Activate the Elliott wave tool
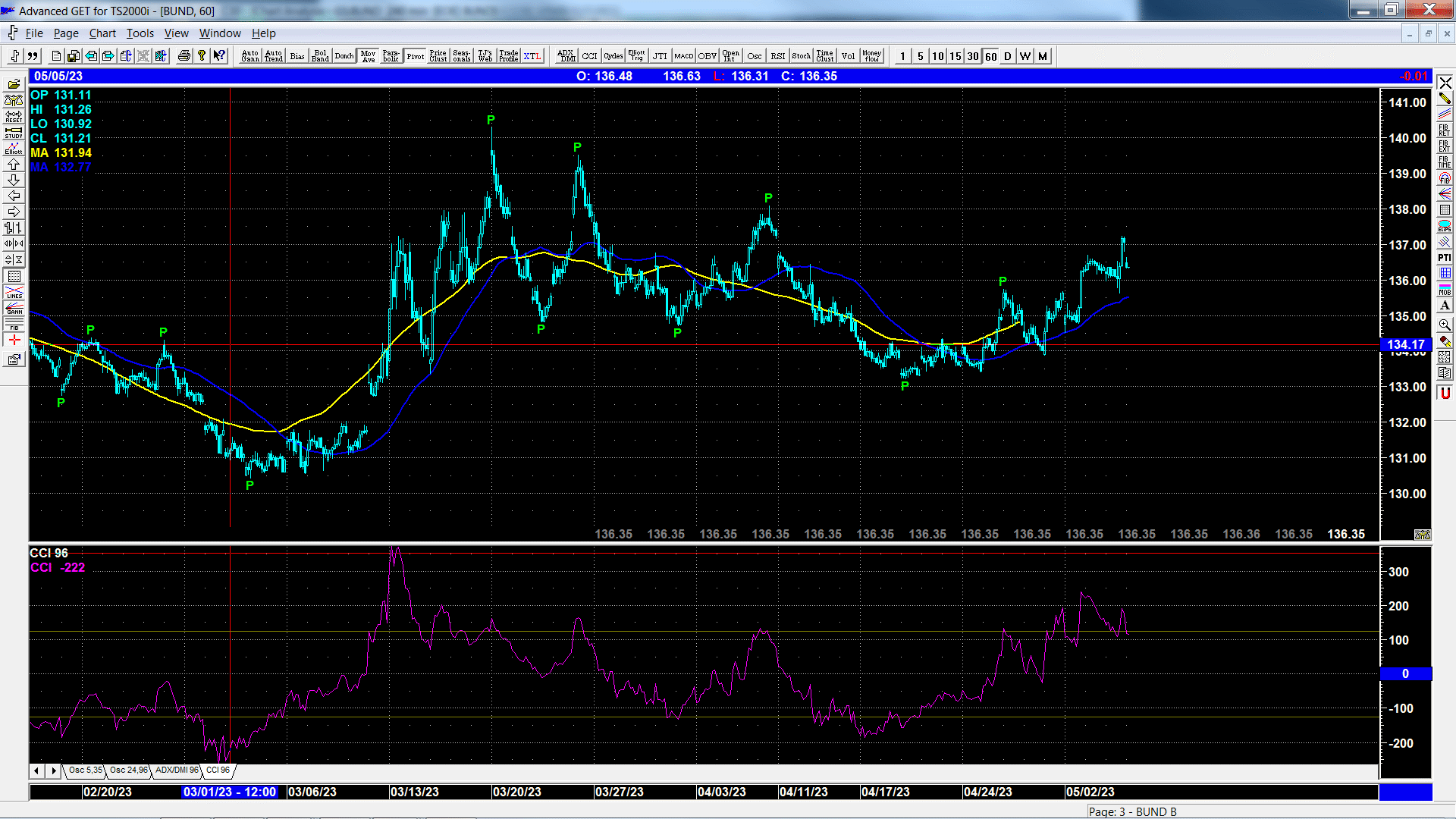 [14, 148]
